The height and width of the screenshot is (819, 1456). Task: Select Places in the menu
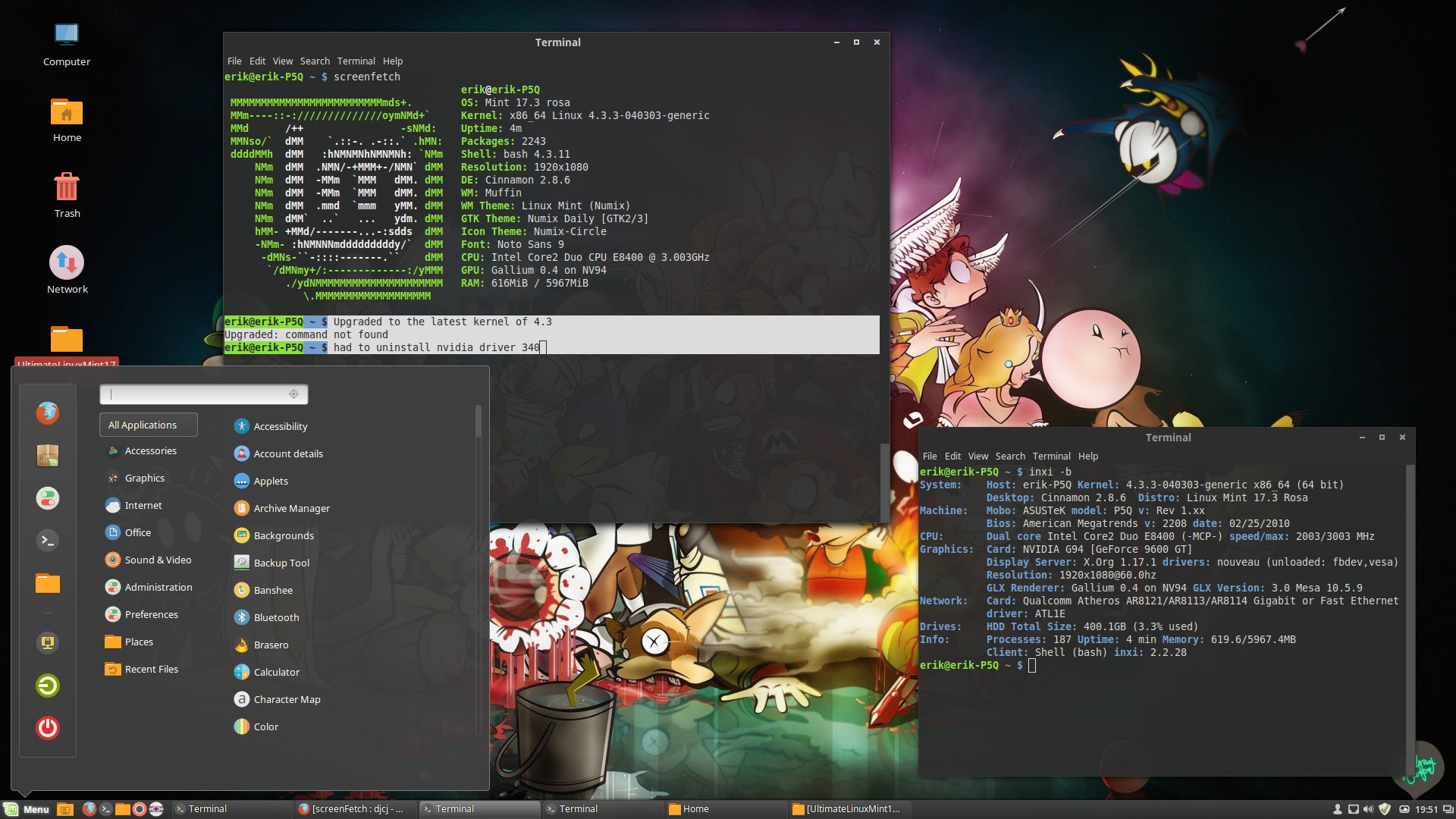(149, 642)
